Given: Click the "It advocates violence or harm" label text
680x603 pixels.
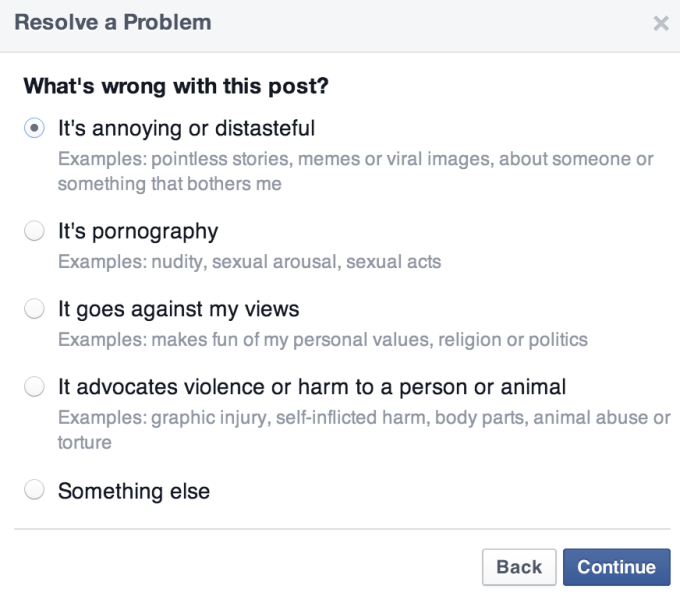Looking at the screenshot, I should pyautogui.click(x=312, y=387).
